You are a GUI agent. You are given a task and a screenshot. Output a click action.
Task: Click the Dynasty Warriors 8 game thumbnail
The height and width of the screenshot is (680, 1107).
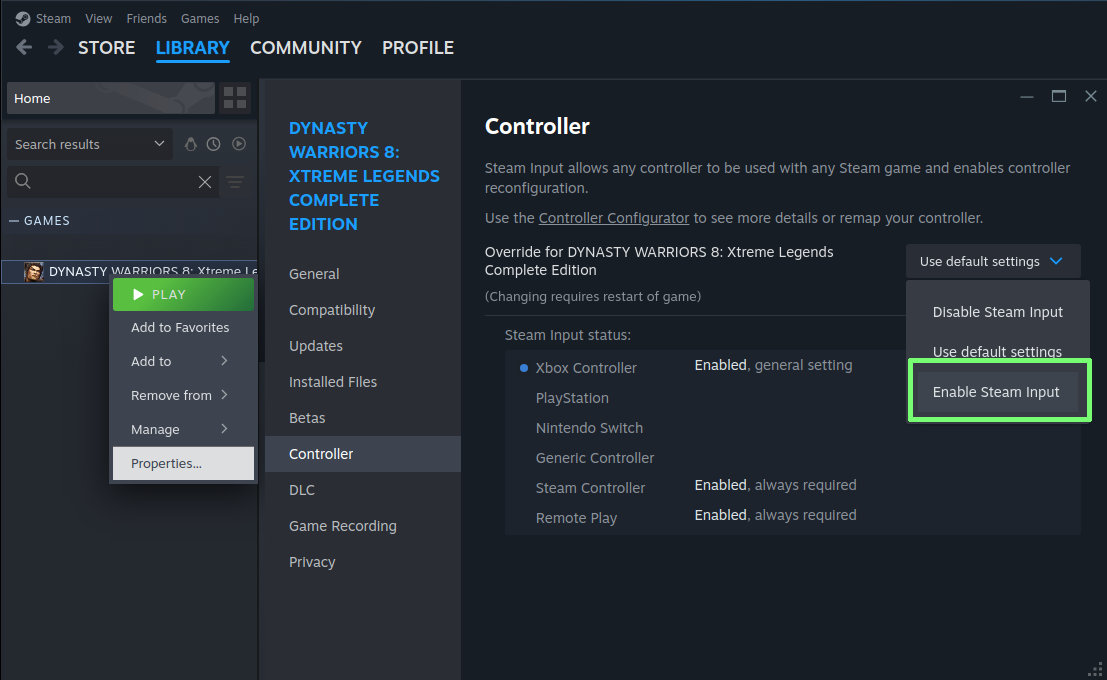pyautogui.click(x=33, y=272)
